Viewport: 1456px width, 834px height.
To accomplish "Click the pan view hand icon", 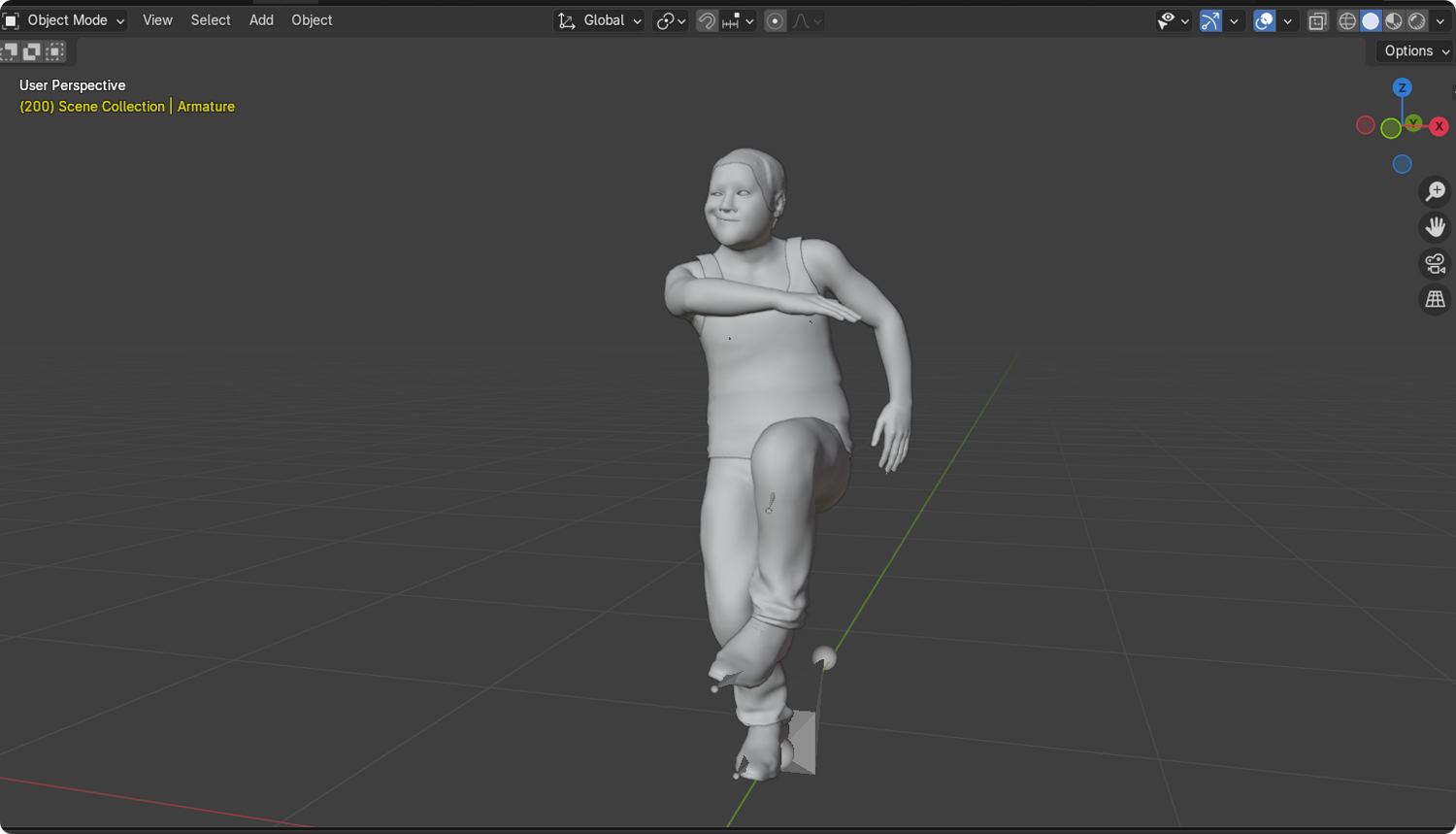I will click(x=1435, y=227).
